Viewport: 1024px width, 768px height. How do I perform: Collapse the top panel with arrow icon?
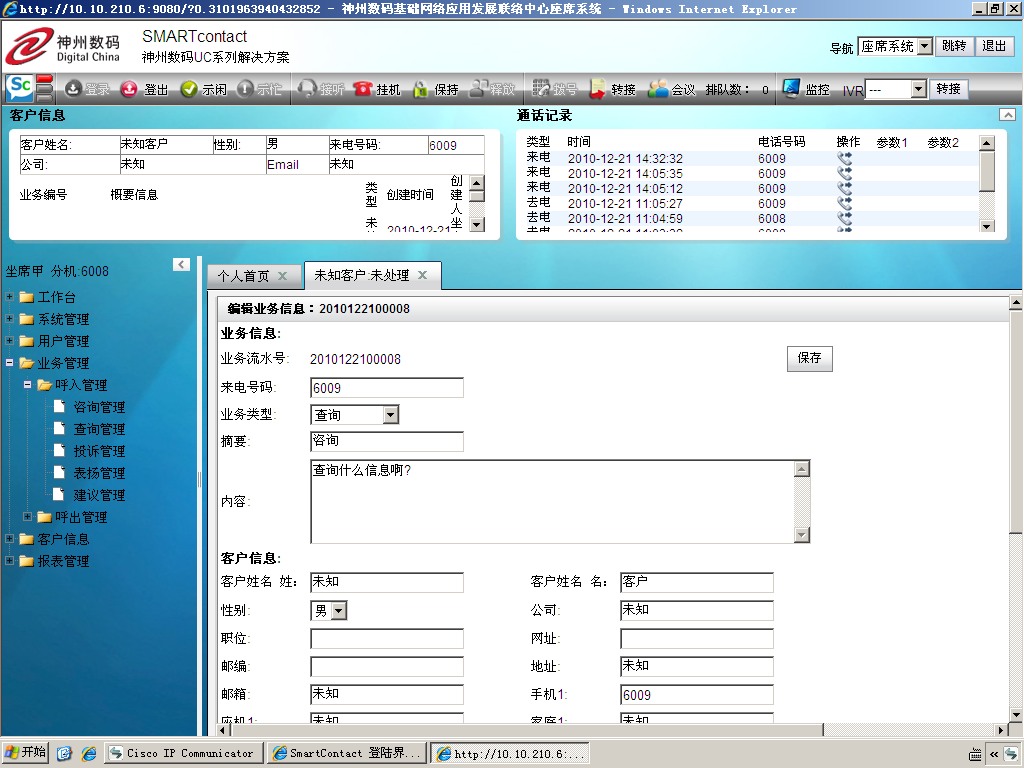[x=1008, y=115]
